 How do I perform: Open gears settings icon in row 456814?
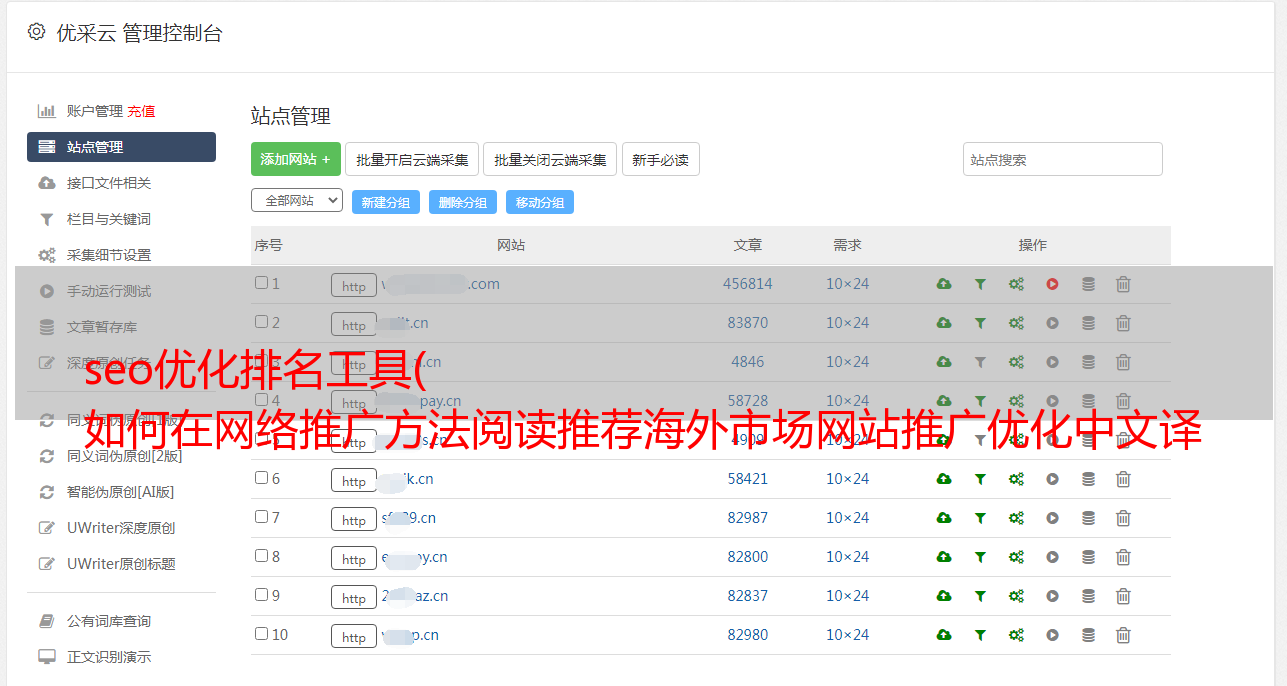click(x=1016, y=284)
